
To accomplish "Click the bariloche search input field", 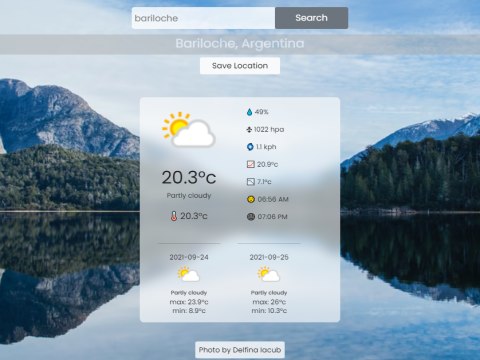I will point(203,18).
